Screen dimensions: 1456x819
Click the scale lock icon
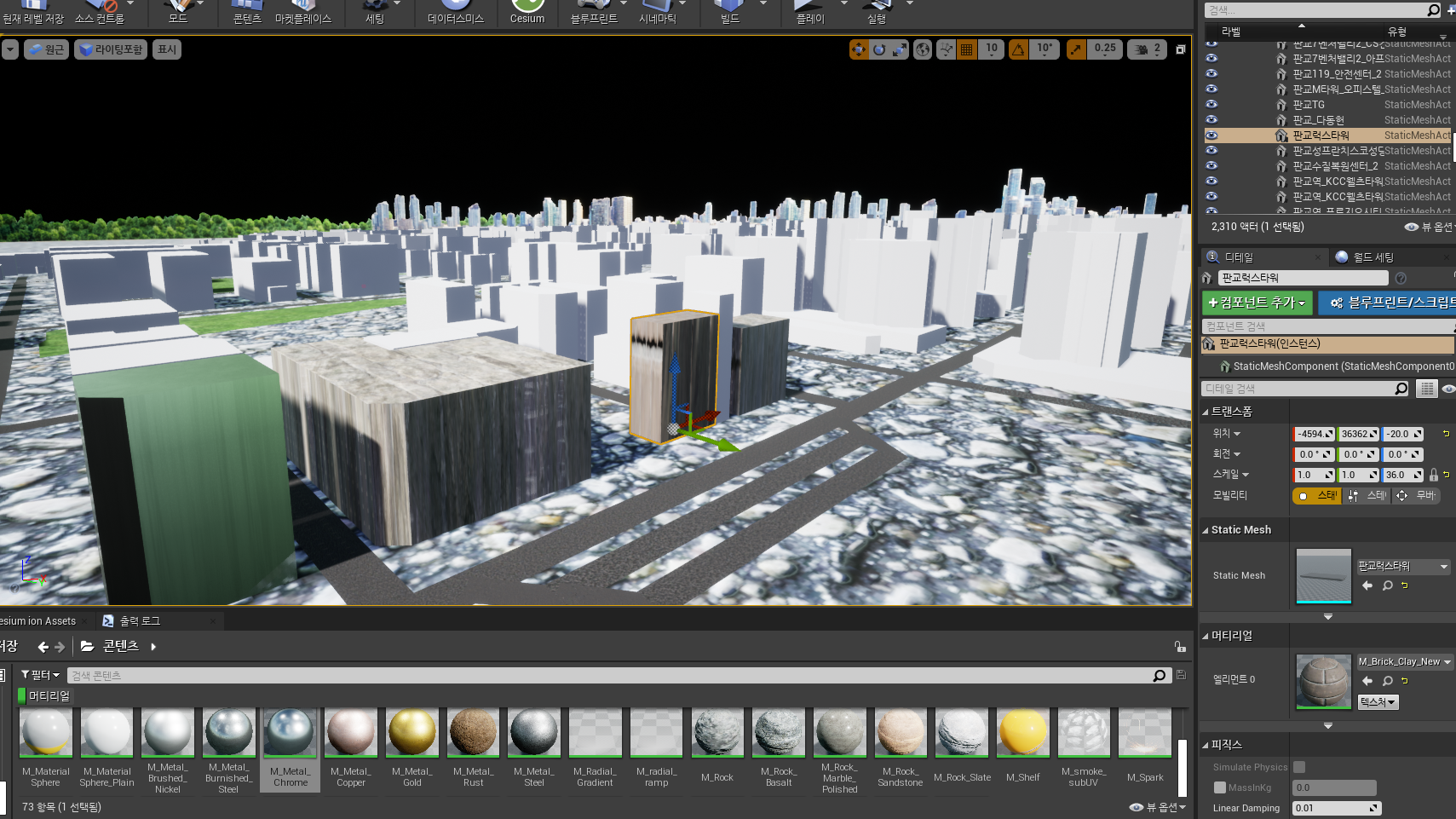coord(1434,475)
